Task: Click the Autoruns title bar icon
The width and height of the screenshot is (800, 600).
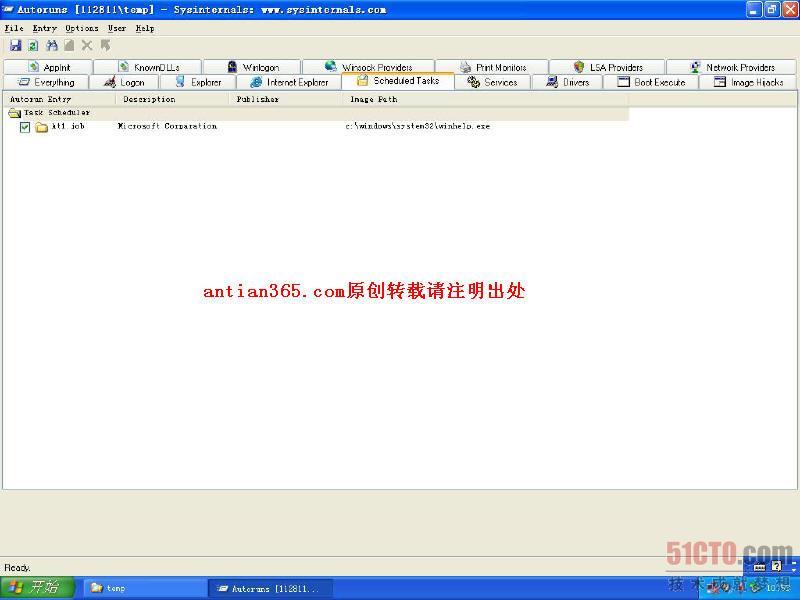Action: point(8,9)
